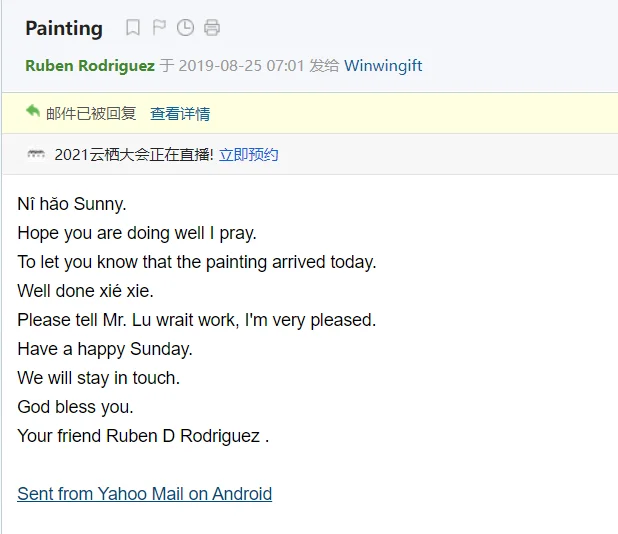Open the Sent from Yahoo Mail on Android link
618x534 pixels.
coord(144,494)
